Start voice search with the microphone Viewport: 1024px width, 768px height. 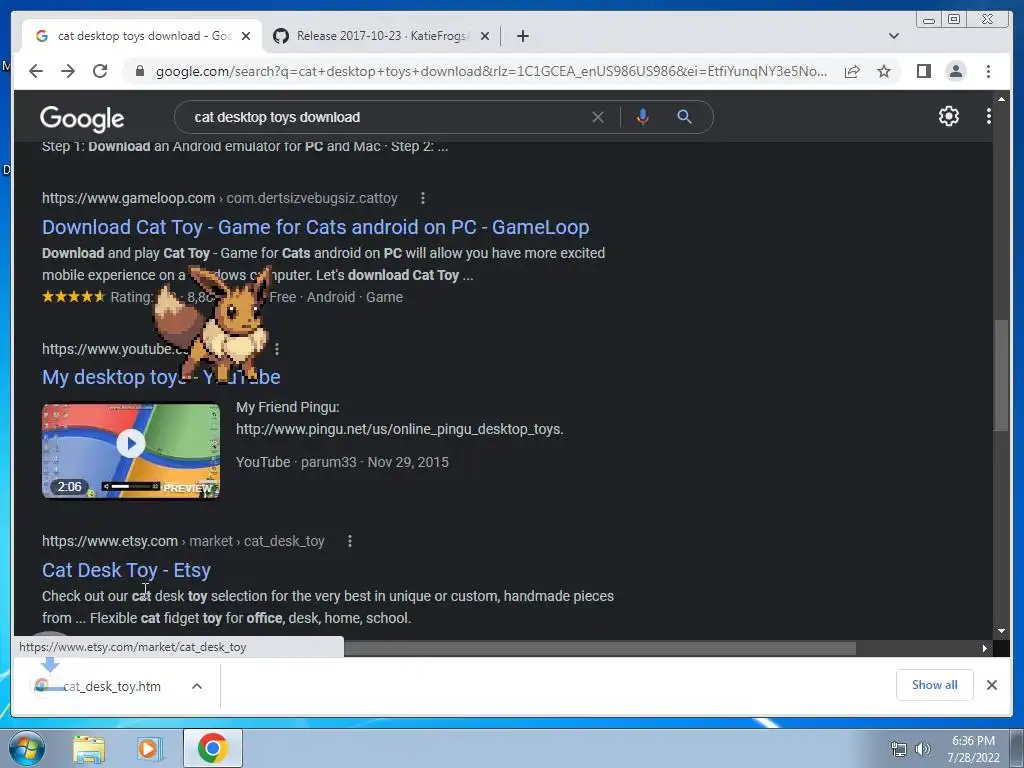(x=643, y=117)
